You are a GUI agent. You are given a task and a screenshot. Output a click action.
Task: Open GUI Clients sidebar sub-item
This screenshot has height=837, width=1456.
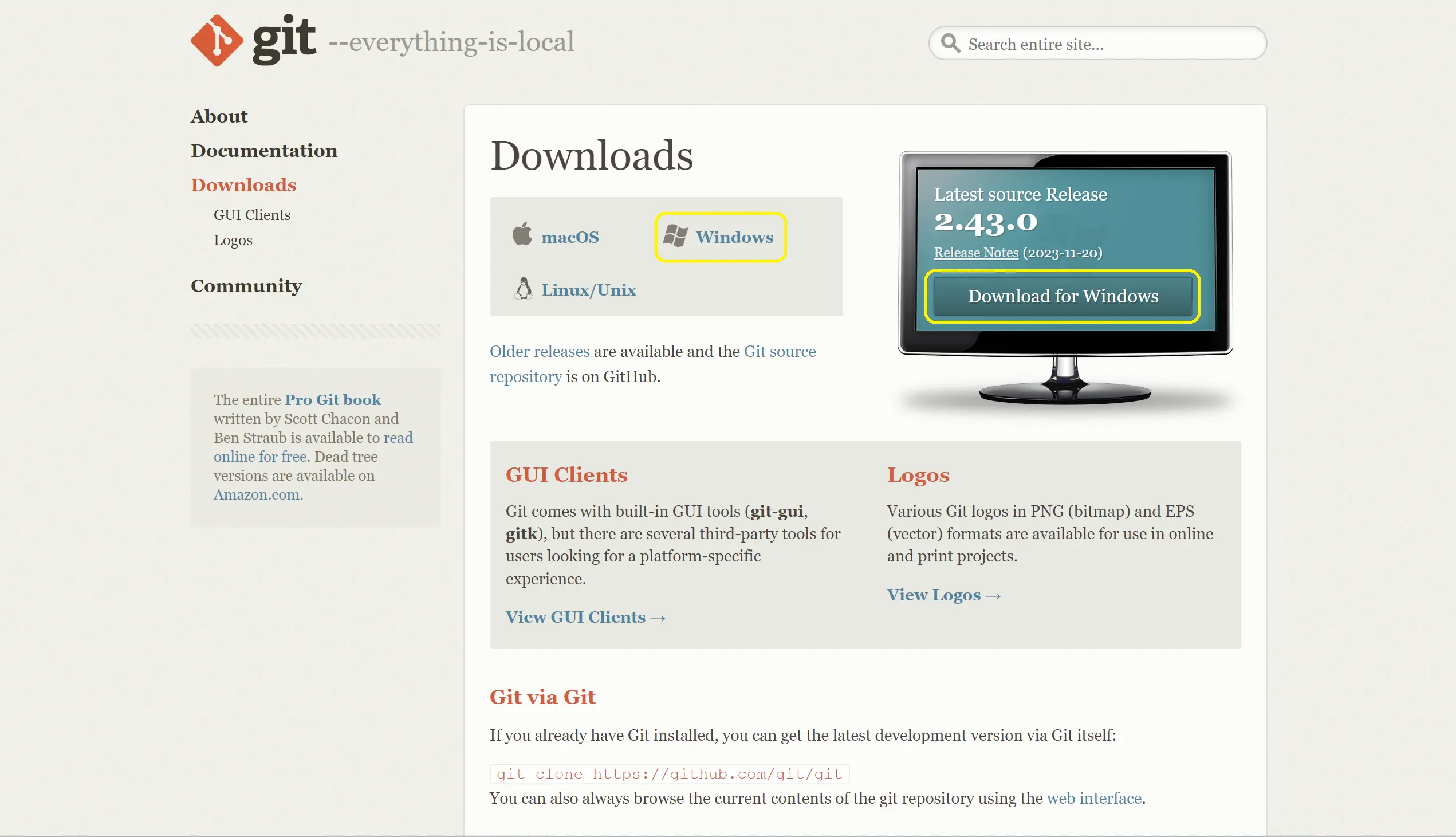pyautogui.click(x=251, y=215)
